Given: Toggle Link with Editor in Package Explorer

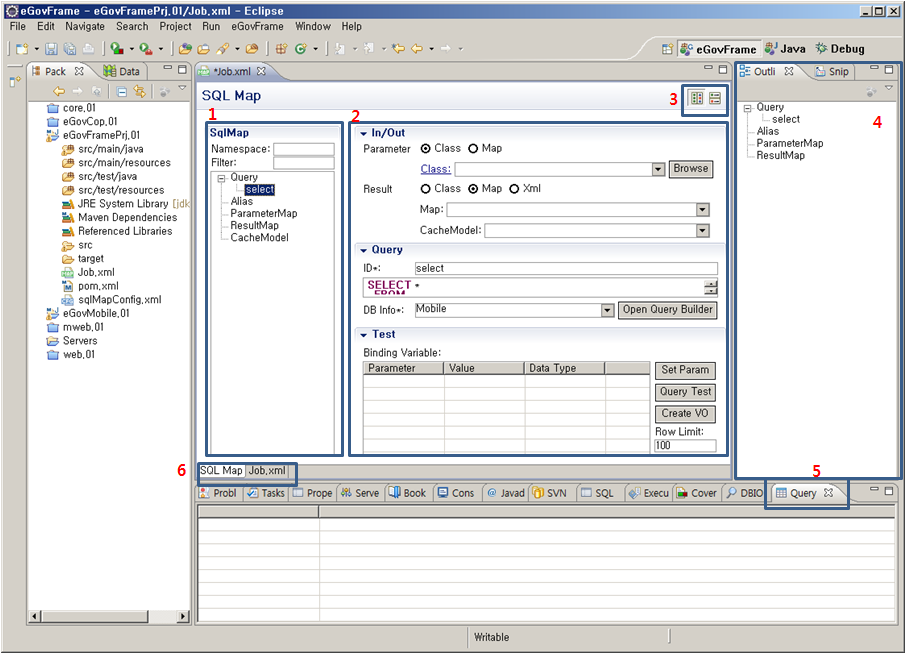Looking at the screenshot, I should [139, 91].
